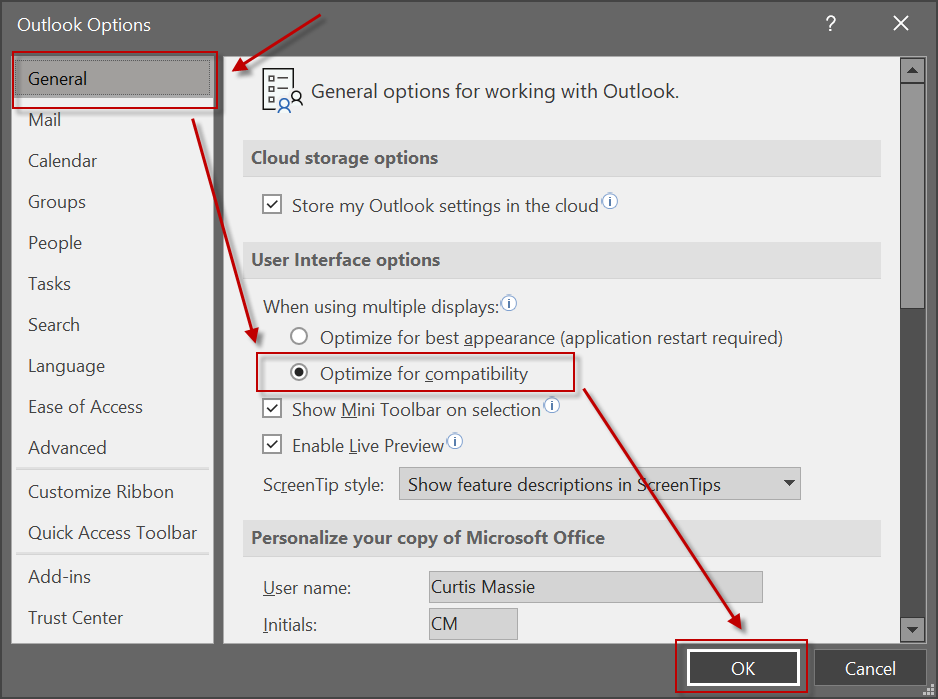Click the scrollbar down arrow
This screenshot has width=938, height=699.
(x=912, y=630)
